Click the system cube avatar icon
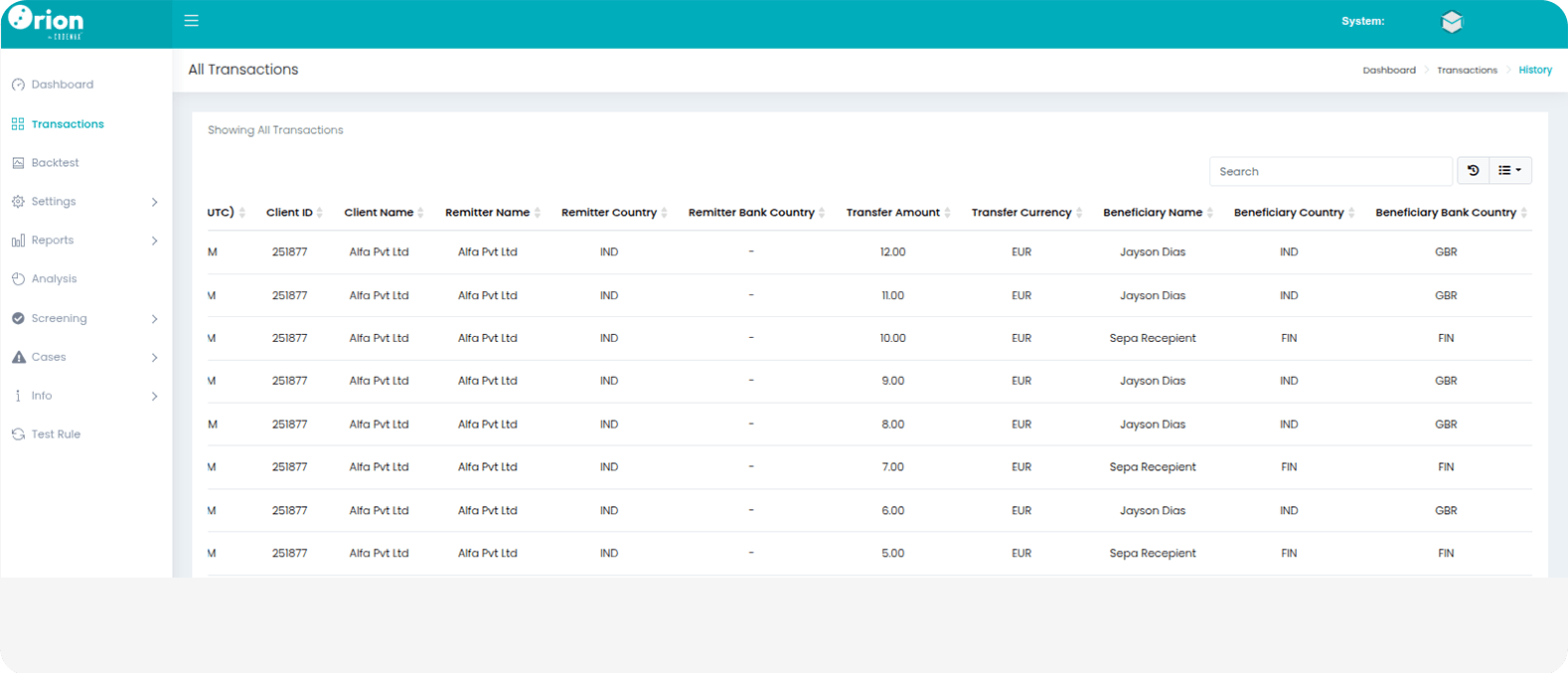The height and width of the screenshot is (673, 1568). [1452, 22]
